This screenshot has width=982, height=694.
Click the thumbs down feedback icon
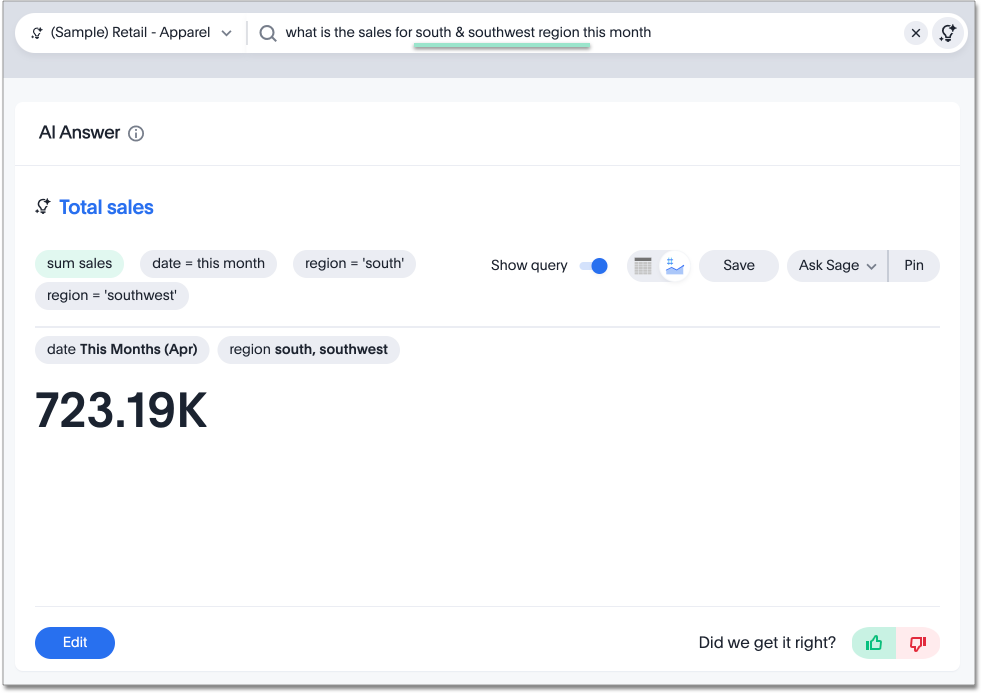pos(917,643)
